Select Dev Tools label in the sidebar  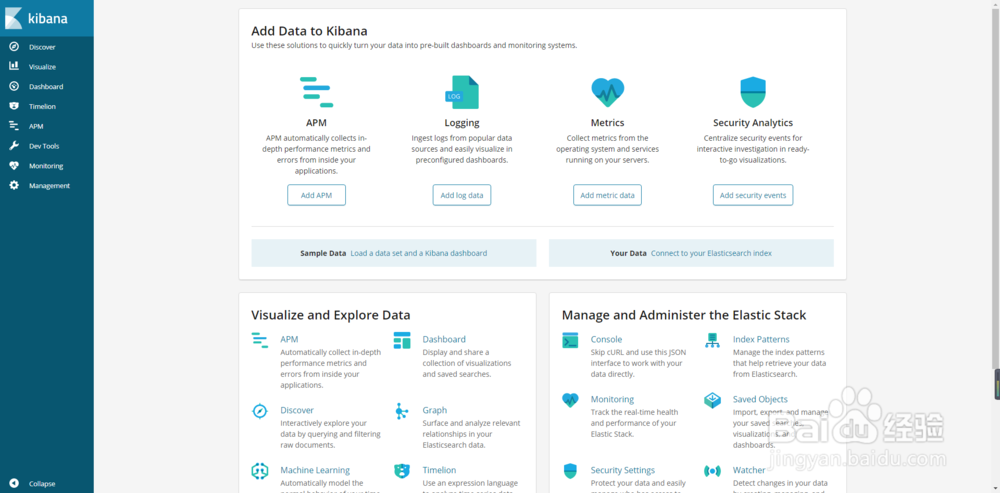[44, 146]
